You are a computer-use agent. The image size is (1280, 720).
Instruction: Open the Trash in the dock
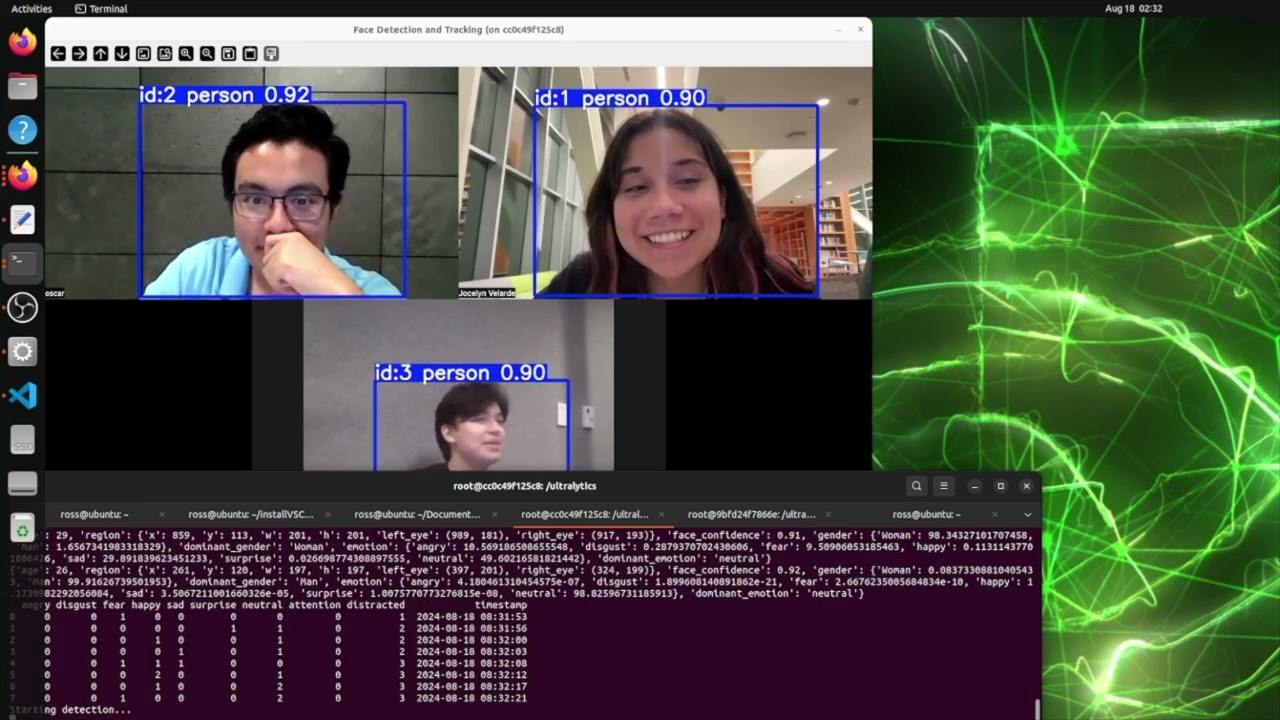(22, 529)
